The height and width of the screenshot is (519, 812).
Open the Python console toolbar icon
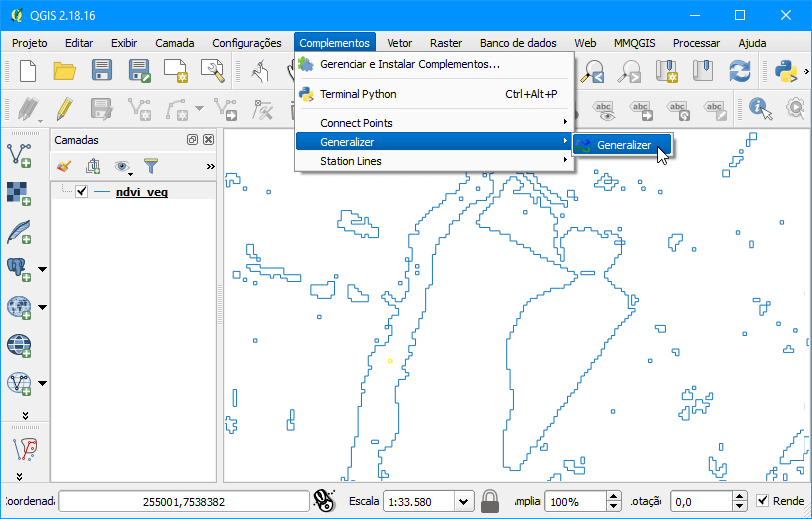pos(786,71)
